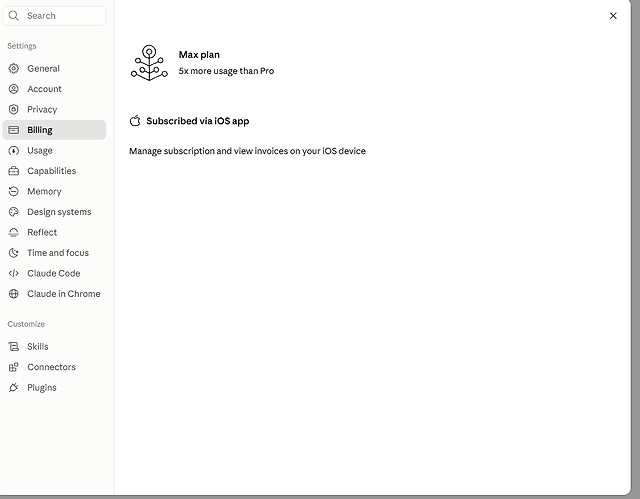
Task: Select the Billing menu item
Action: point(54,130)
